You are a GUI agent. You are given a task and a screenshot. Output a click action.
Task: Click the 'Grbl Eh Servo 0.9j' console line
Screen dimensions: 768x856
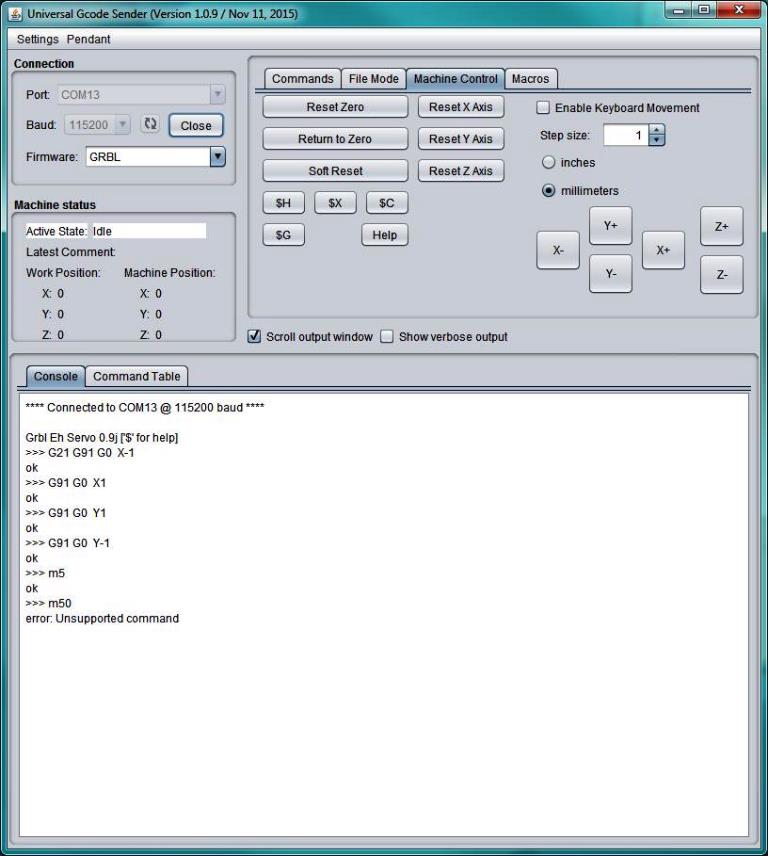point(102,437)
